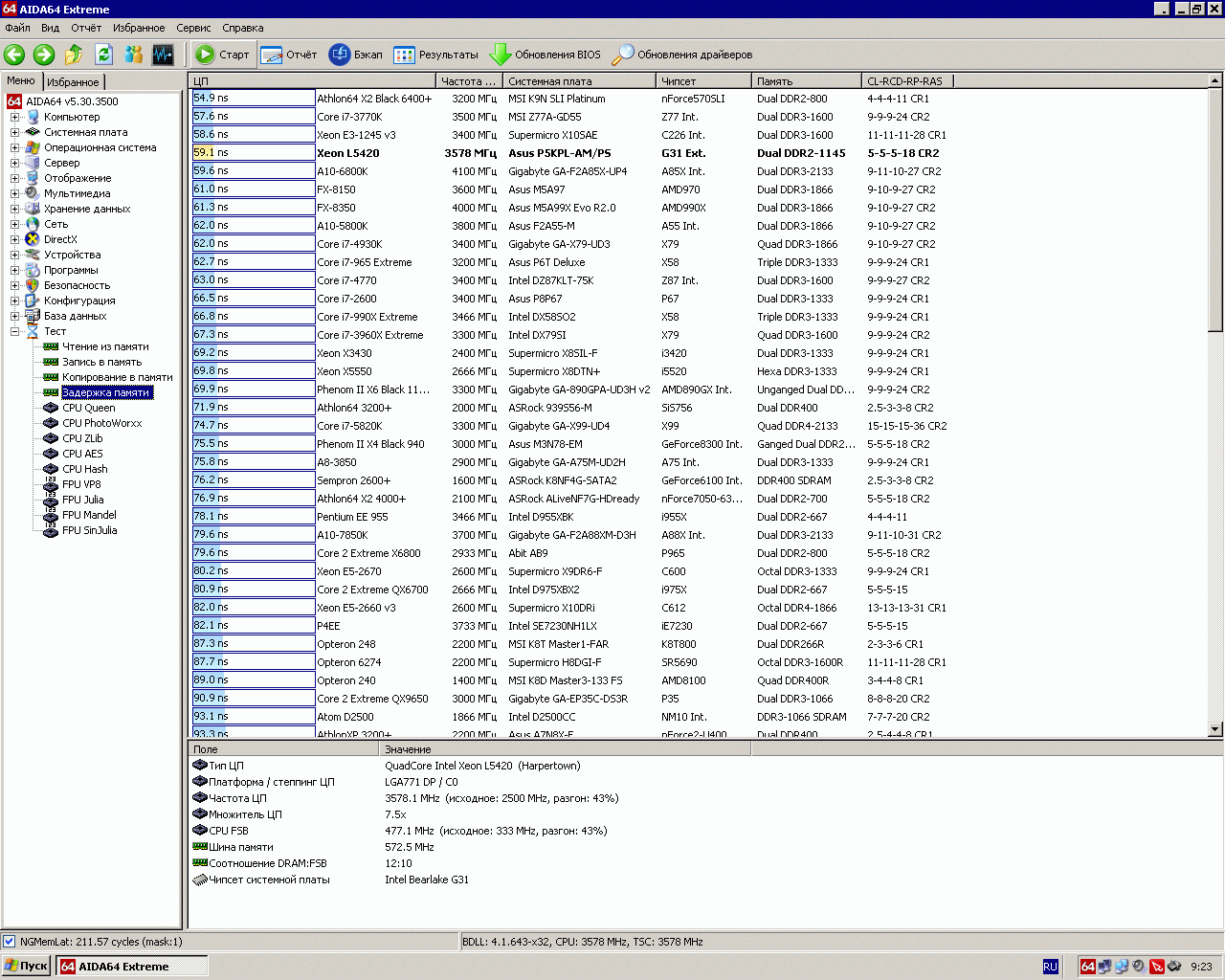The height and width of the screenshot is (980, 1225).
Task: Select CPU Queen benchmark in tree
Action: point(88,408)
